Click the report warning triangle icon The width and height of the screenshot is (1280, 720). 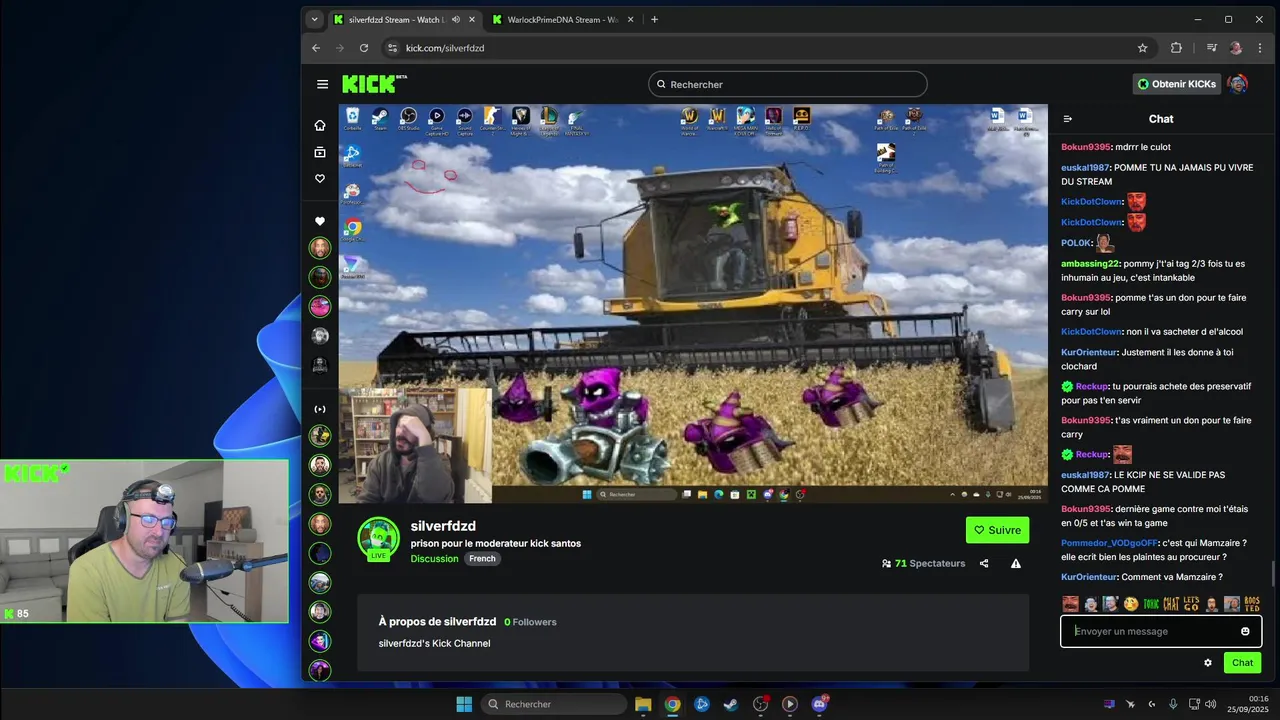coord(1016,564)
